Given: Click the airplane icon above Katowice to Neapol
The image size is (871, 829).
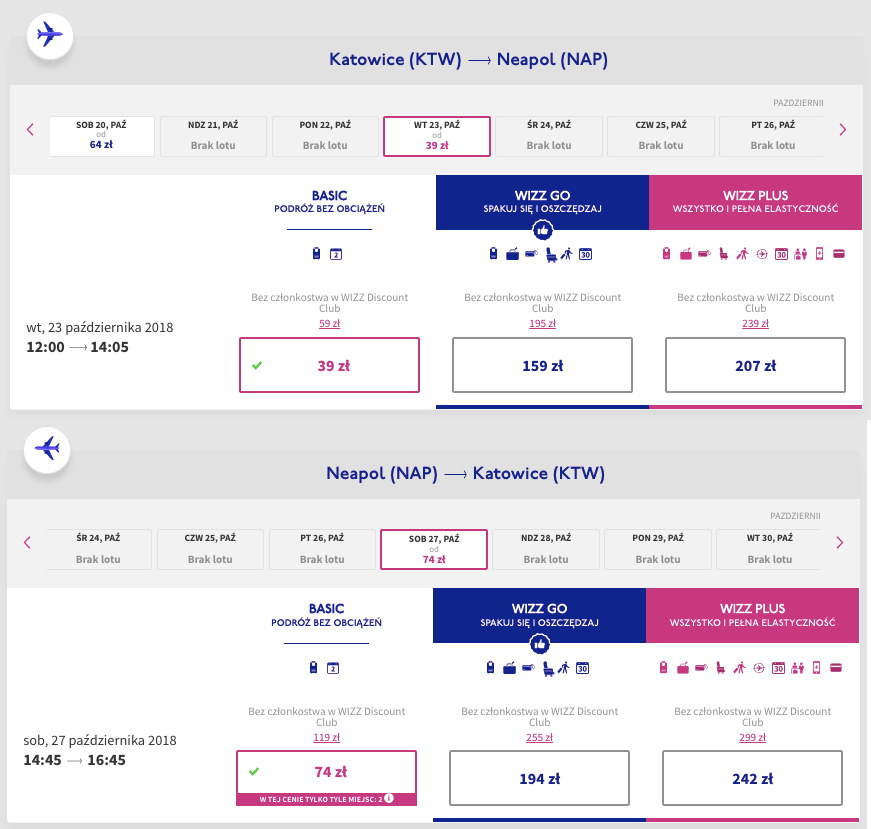Looking at the screenshot, I should pos(48,35).
